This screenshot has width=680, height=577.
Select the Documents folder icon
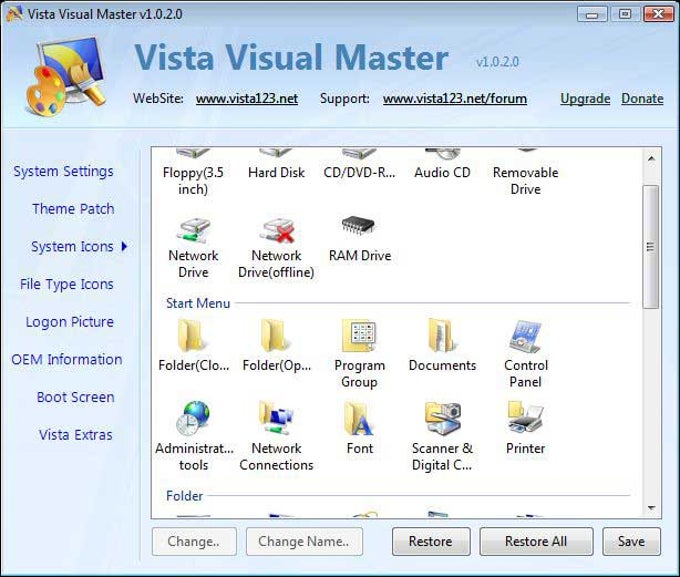(441, 335)
